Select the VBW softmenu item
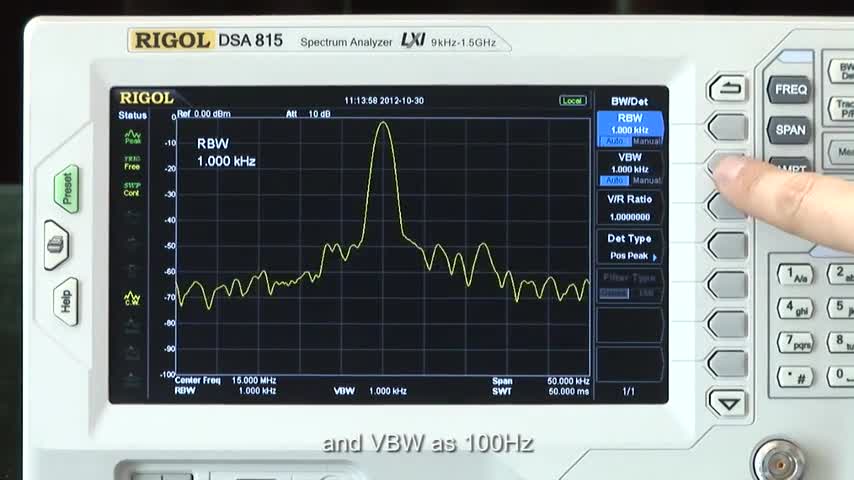854x480 pixels. click(630, 169)
